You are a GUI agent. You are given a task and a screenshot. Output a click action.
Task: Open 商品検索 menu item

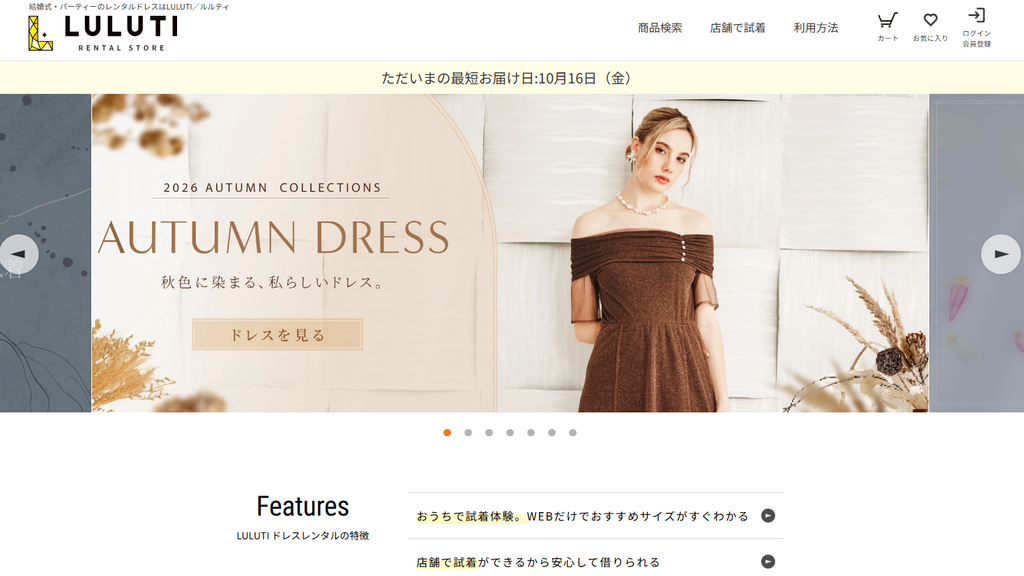click(x=660, y=28)
